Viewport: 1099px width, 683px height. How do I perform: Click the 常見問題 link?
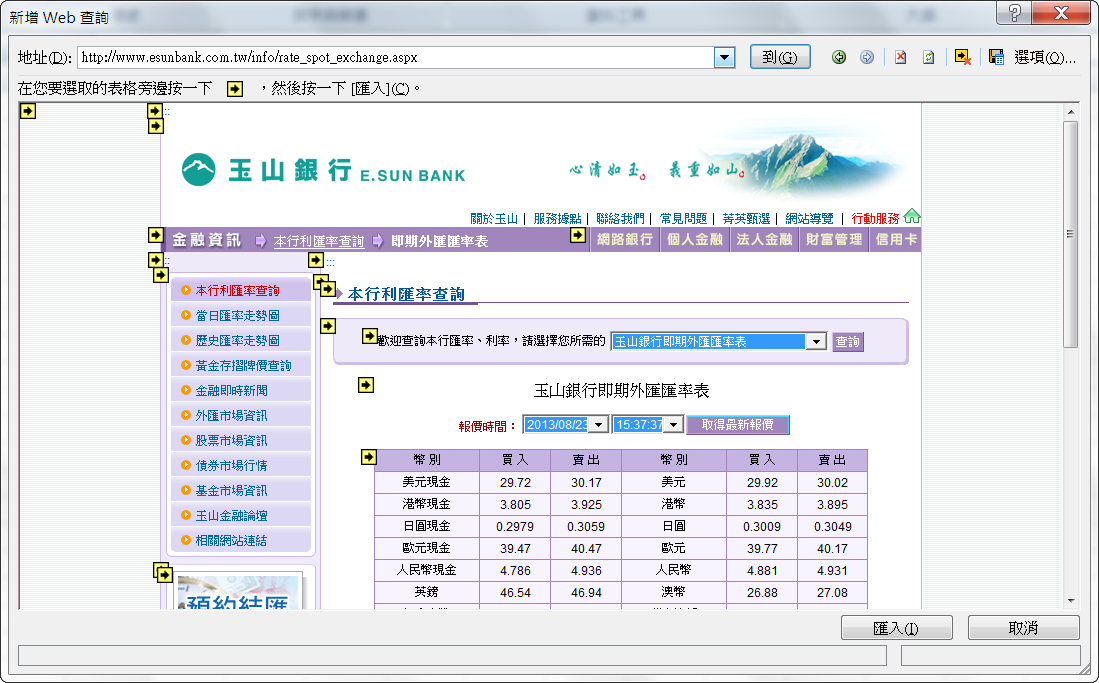[683, 219]
